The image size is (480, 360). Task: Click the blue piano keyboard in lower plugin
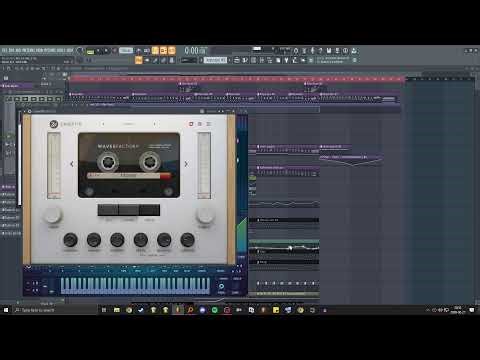tap(135, 286)
